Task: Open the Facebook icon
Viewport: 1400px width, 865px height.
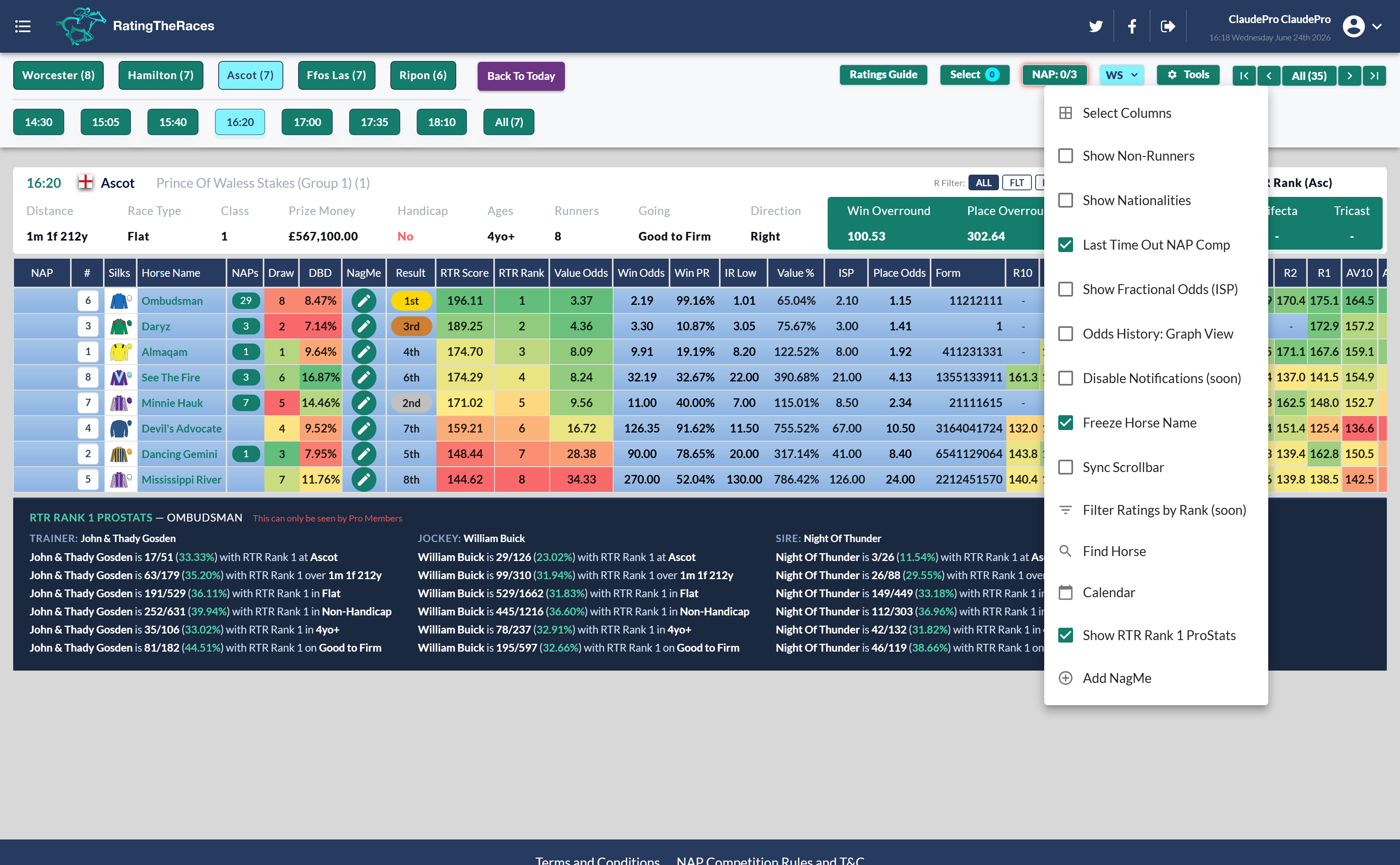Action: [x=1132, y=26]
